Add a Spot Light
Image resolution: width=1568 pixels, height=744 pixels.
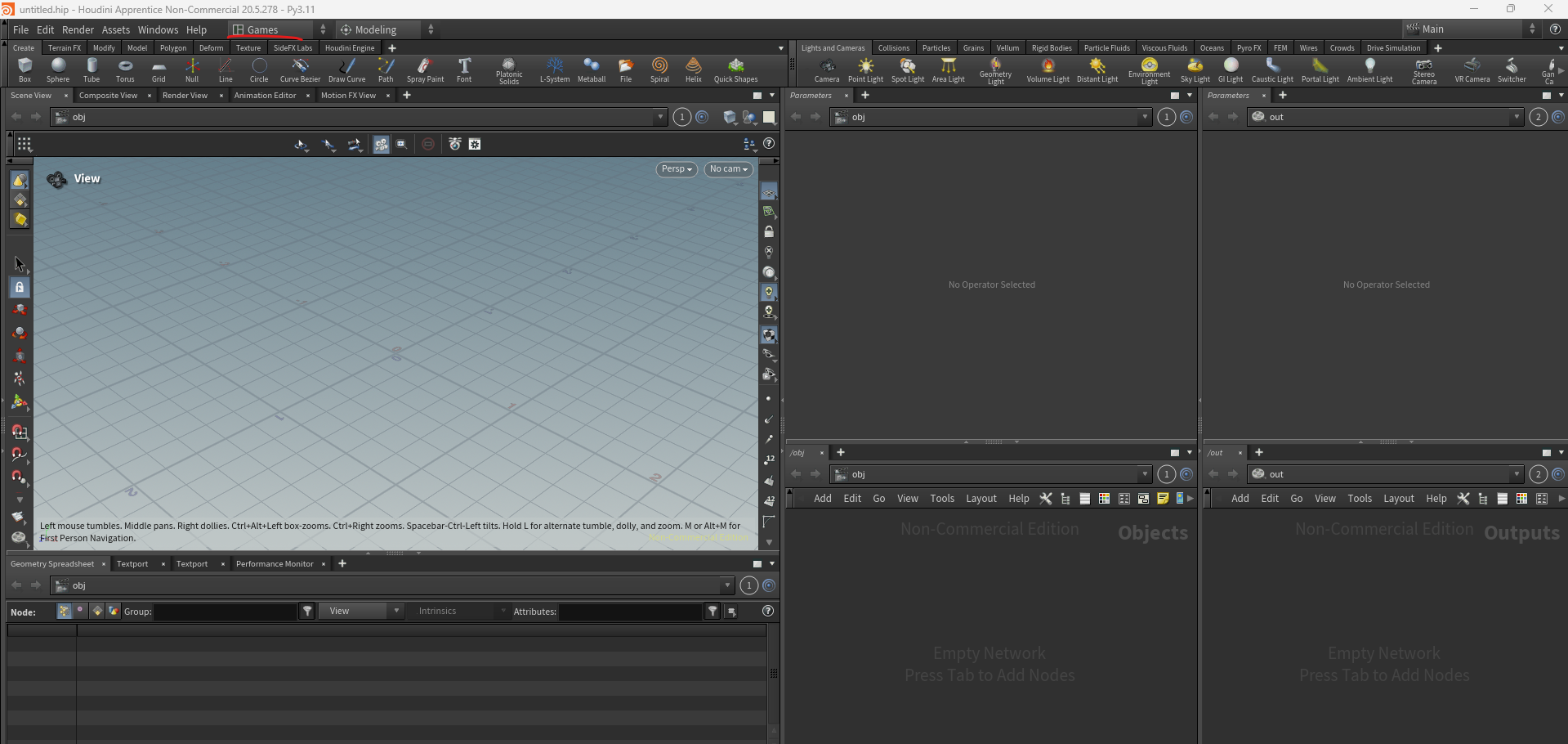tap(908, 70)
